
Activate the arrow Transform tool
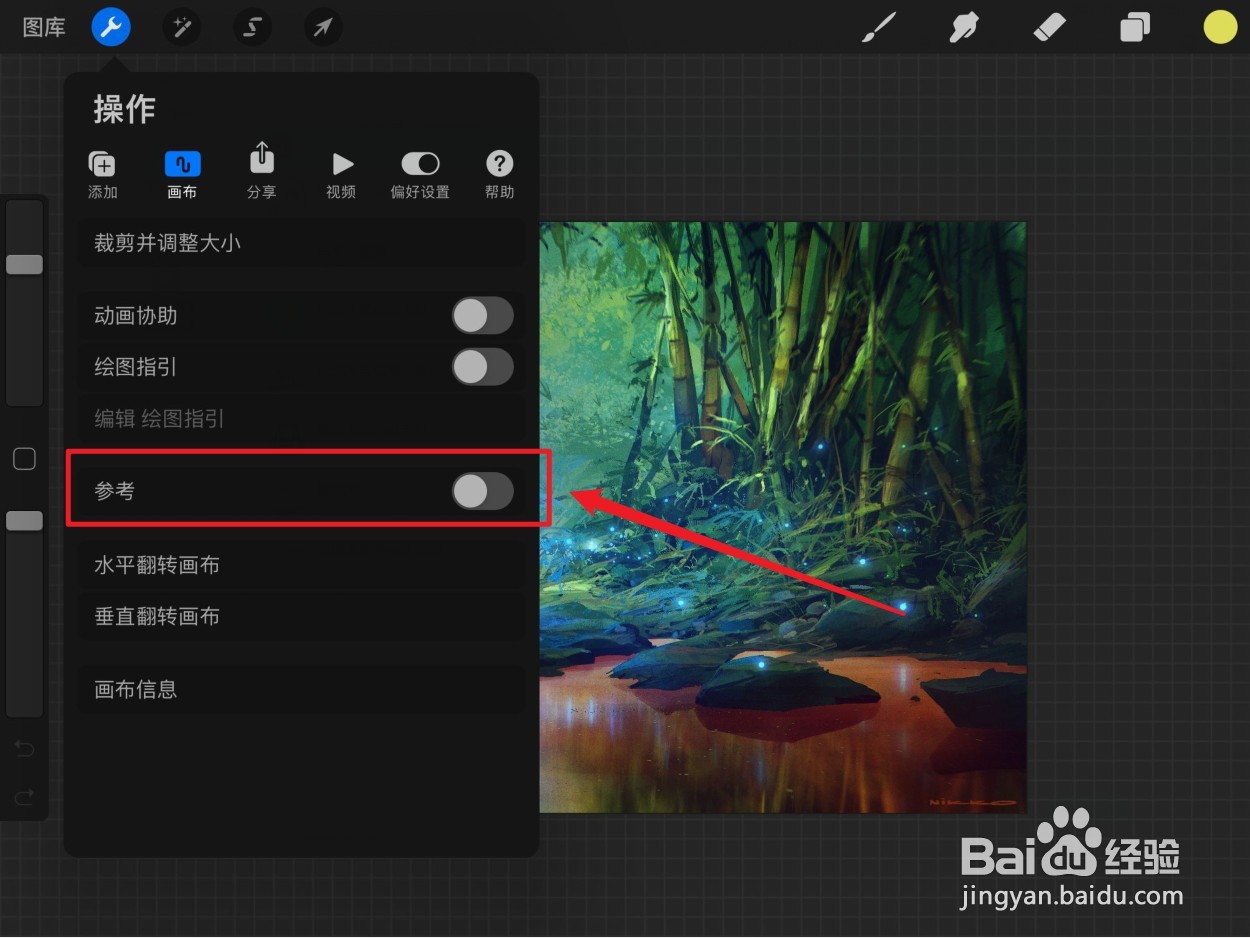pyautogui.click(x=322, y=27)
